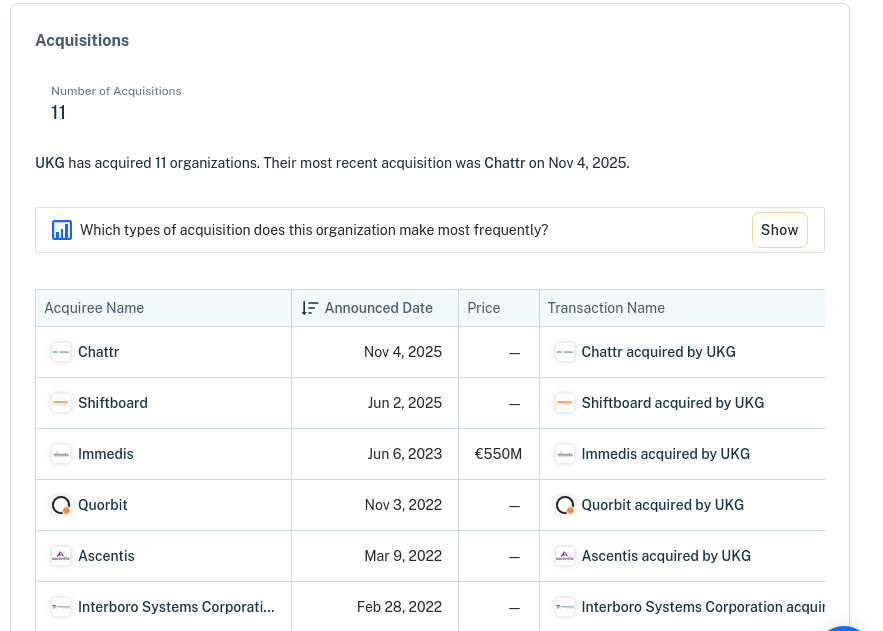Sort table by Price column header
The image size is (883, 631).
coord(483,308)
